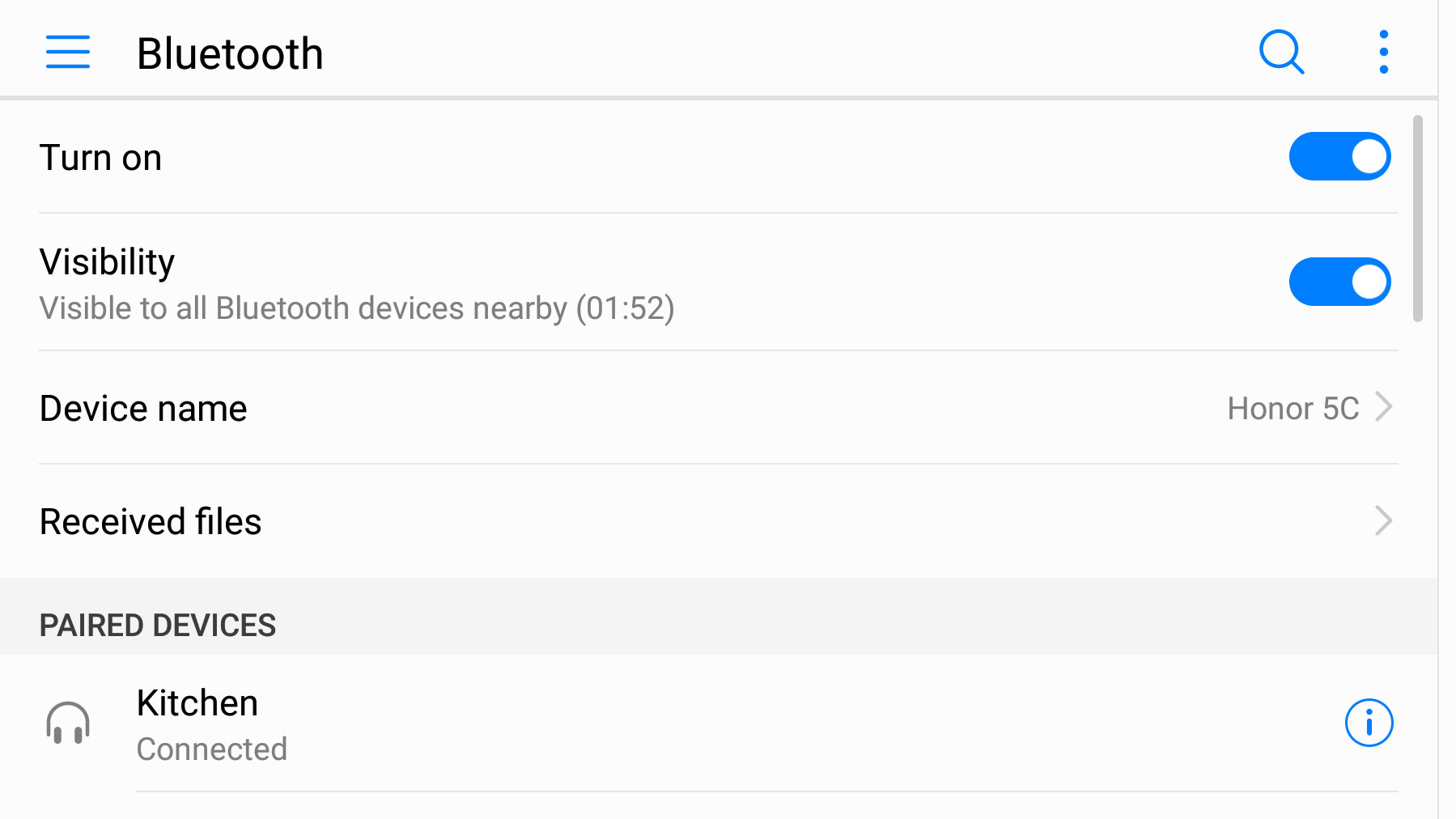Tap the Honor 5C device name value

(x=1293, y=409)
